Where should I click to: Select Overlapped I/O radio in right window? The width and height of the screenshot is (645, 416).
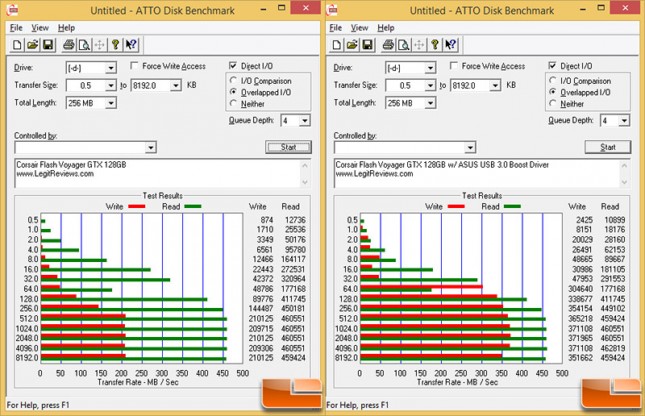coord(553,92)
